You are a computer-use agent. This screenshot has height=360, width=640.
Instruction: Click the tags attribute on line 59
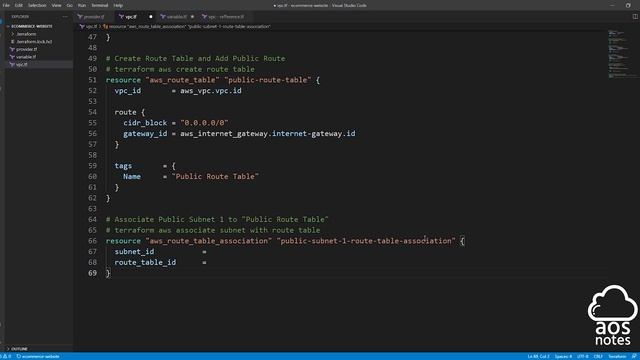(123, 166)
